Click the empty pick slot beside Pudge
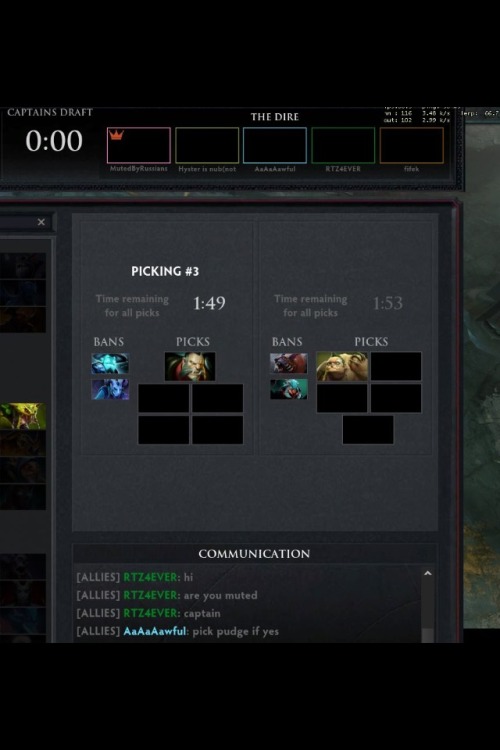500x750 pixels. pyautogui.click(x=396, y=366)
